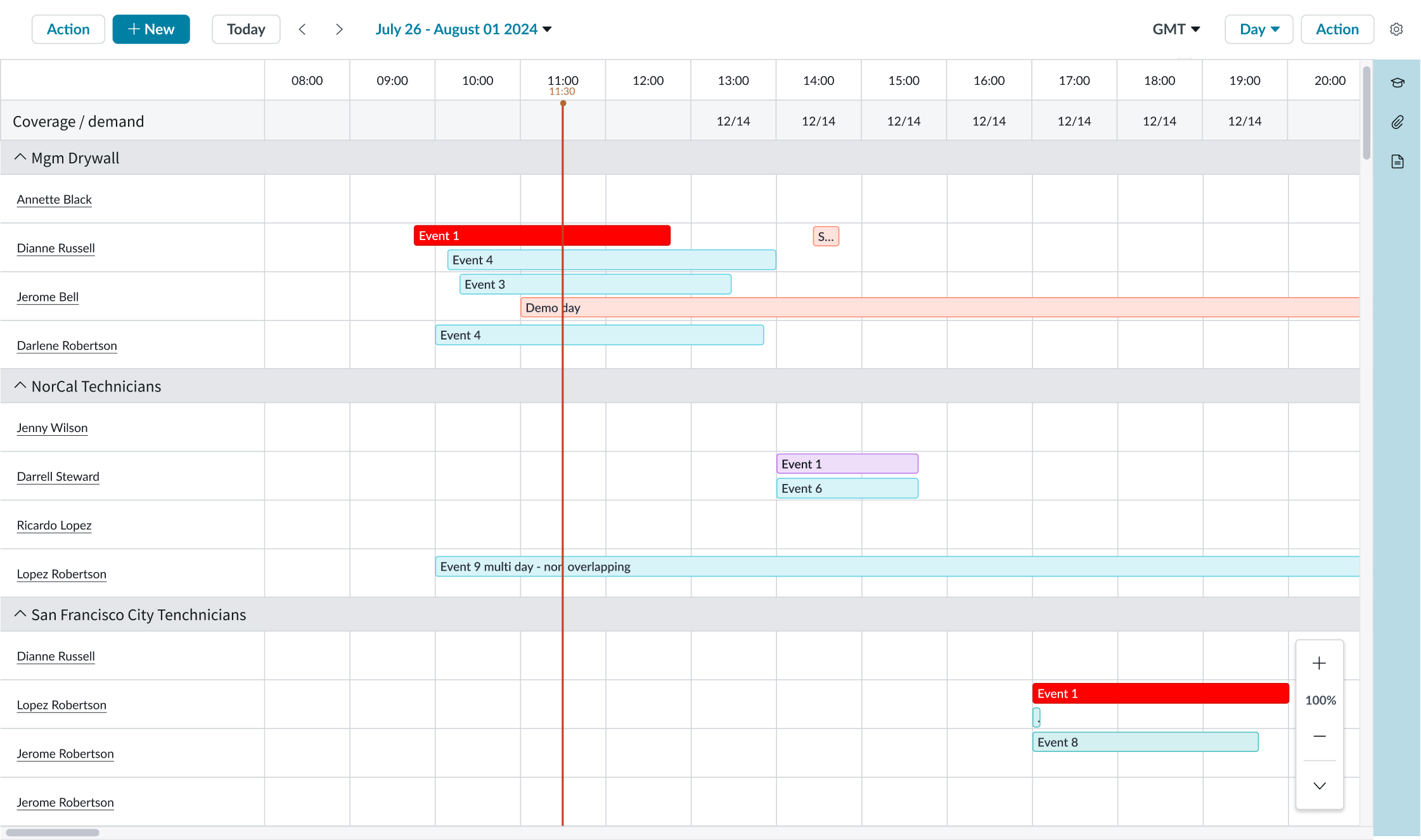
Task: Collapse the San Francisco City Tenchnicians group
Action: click(x=20, y=613)
